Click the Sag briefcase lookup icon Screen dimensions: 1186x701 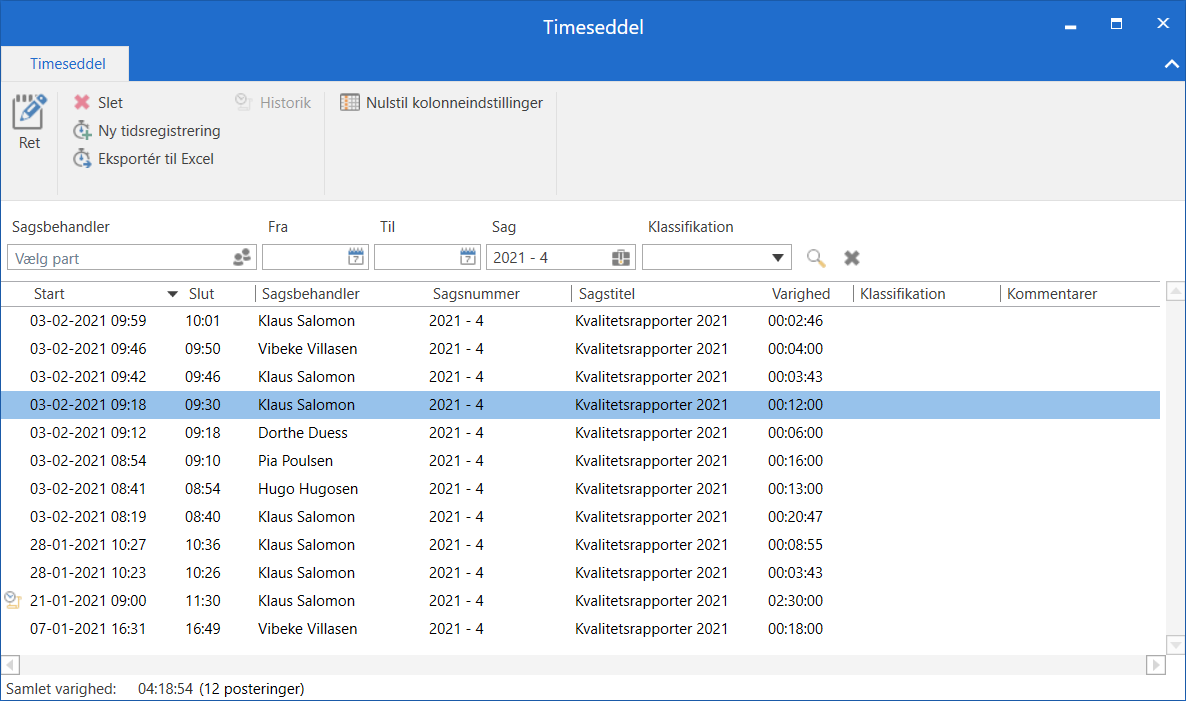[x=621, y=258]
